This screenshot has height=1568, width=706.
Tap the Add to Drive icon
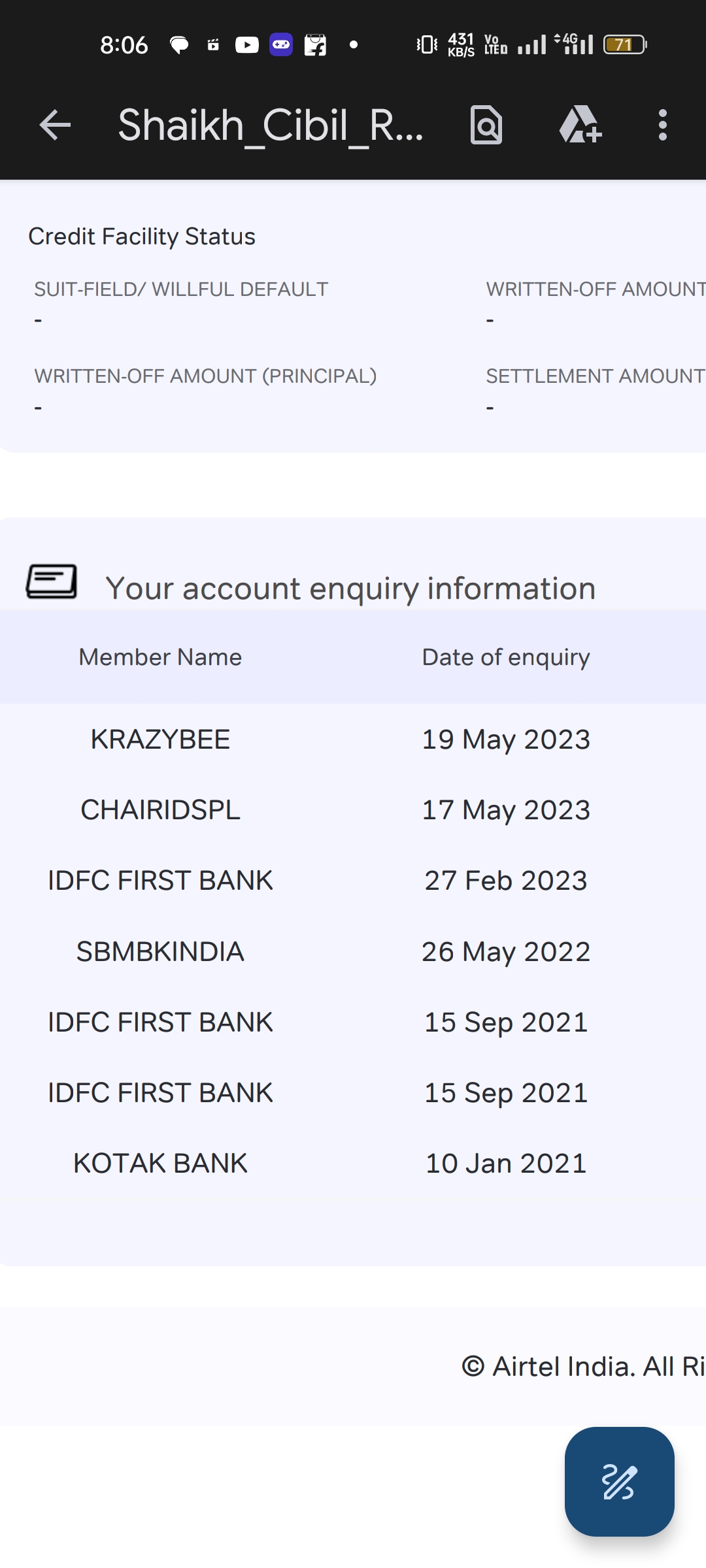(580, 125)
